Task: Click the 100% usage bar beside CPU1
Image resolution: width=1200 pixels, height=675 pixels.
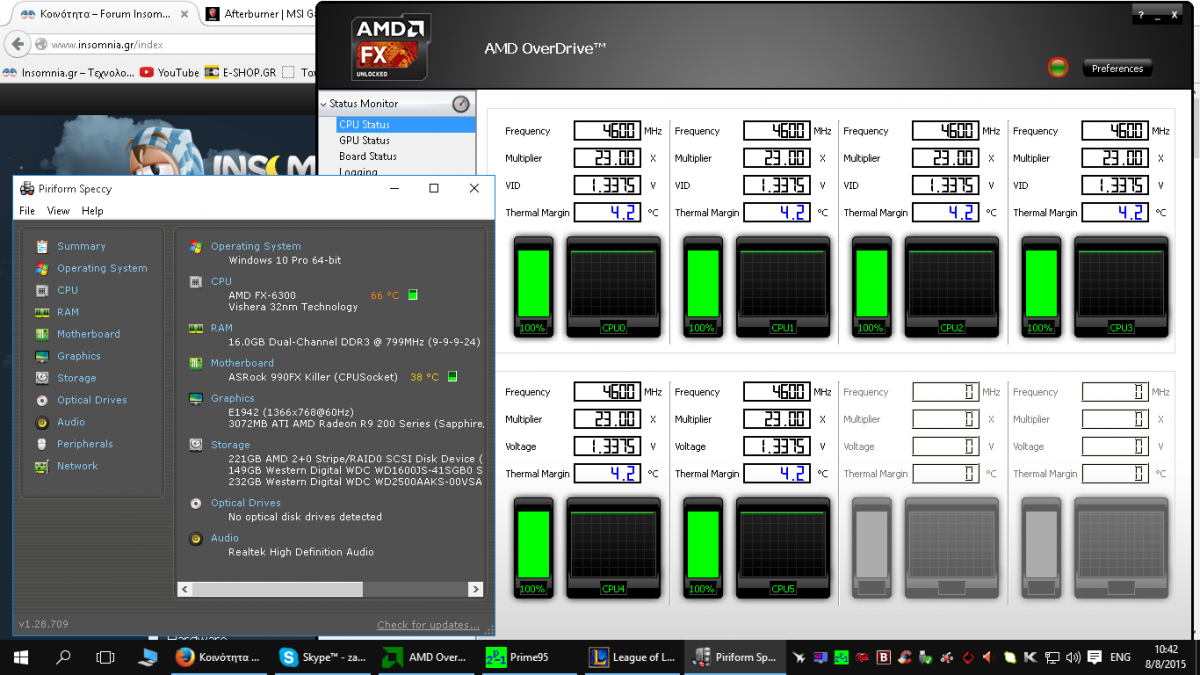Action: 703,285
